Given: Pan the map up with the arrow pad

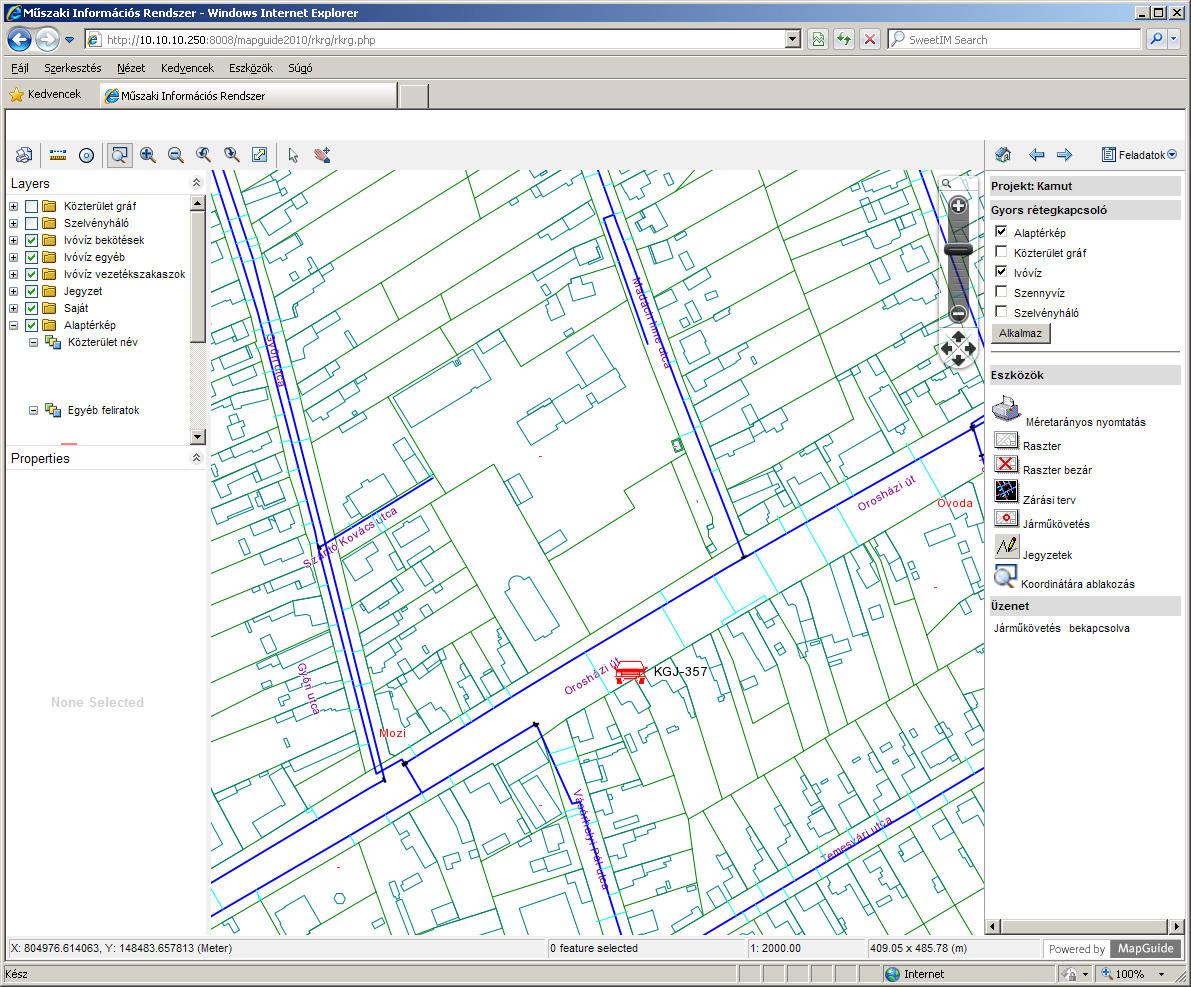Looking at the screenshot, I should click(x=959, y=336).
